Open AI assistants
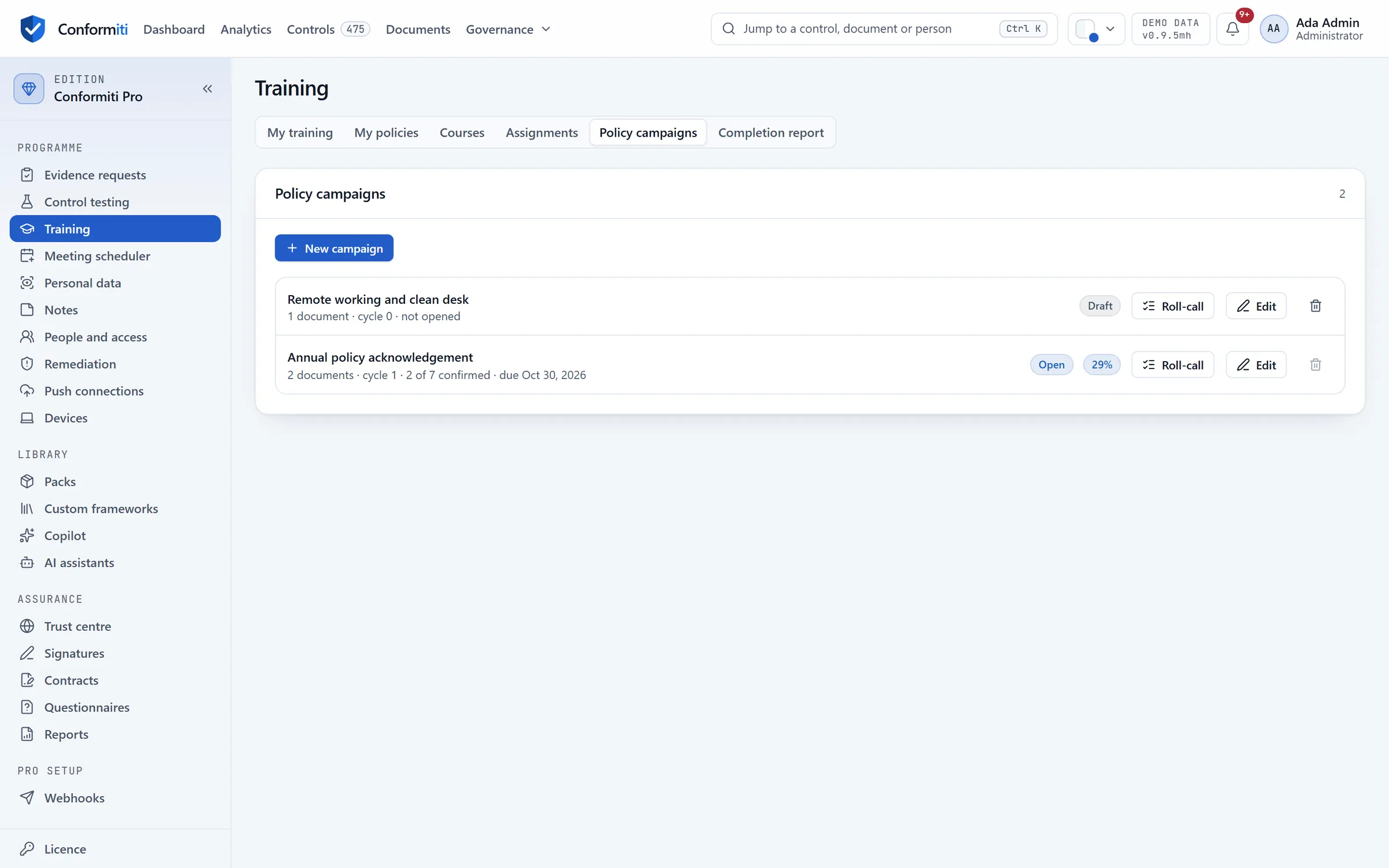 115,562
